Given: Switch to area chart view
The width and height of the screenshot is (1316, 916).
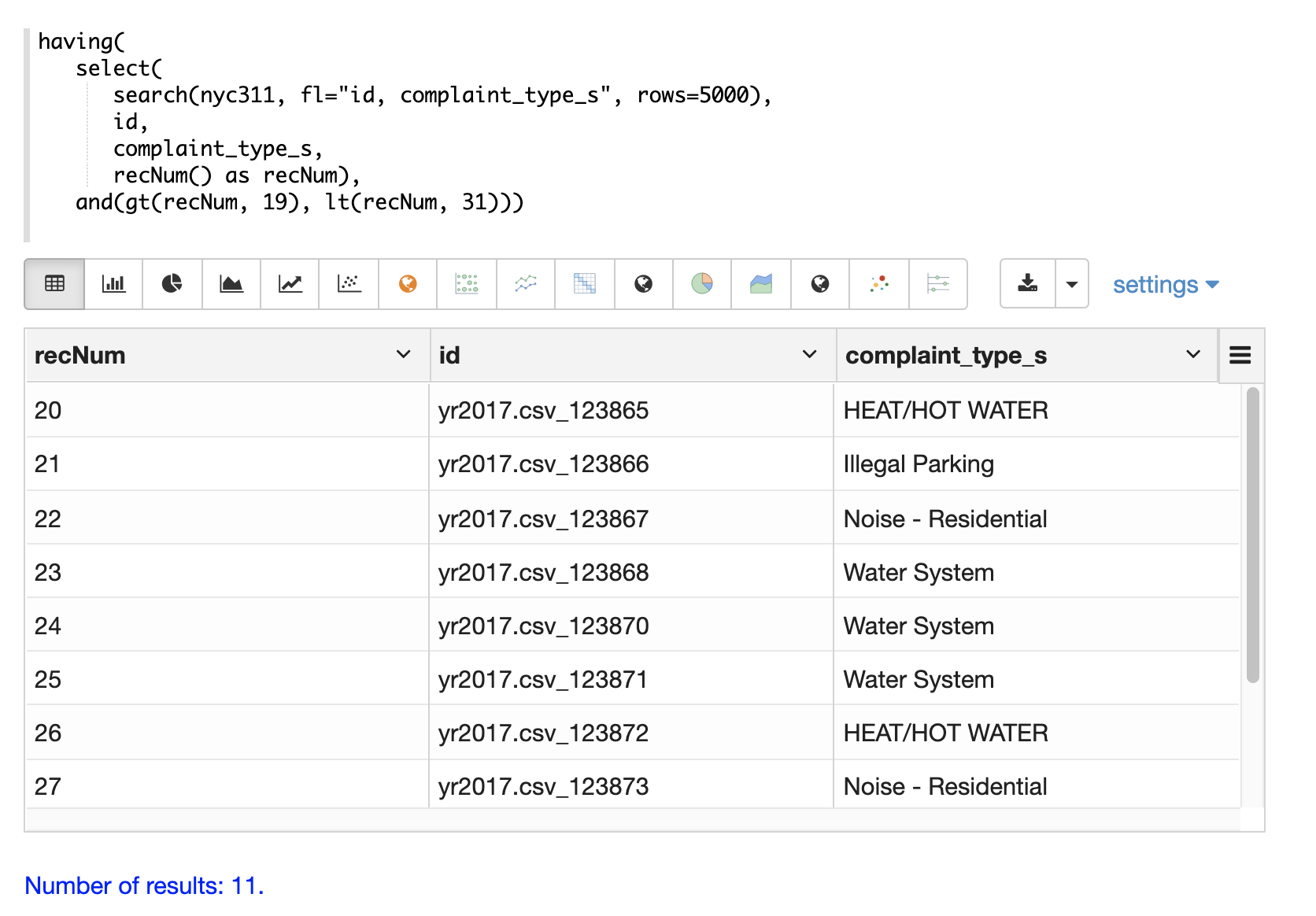Looking at the screenshot, I should pyautogui.click(x=231, y=284).
